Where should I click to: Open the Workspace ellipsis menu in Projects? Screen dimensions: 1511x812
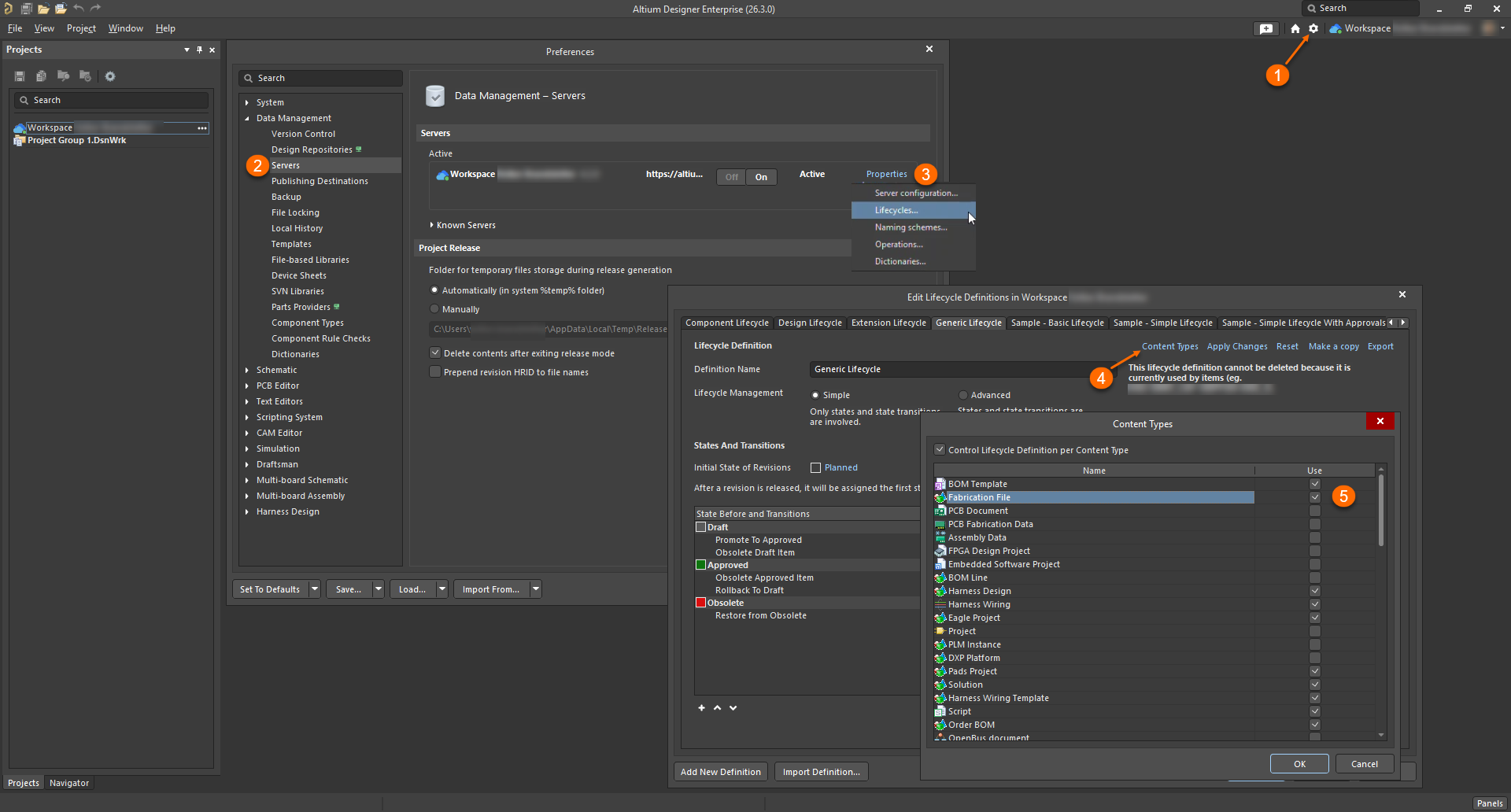tap(202, 128)
